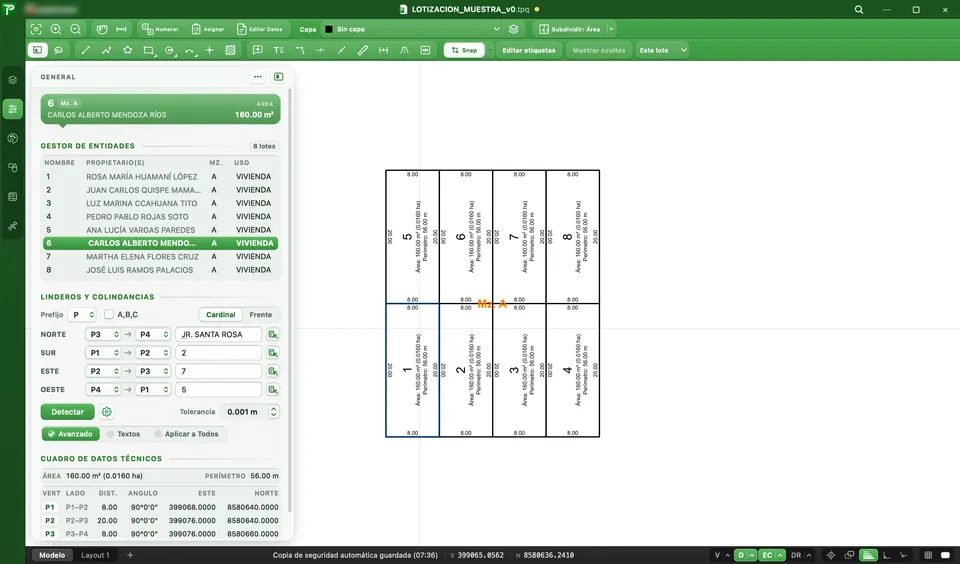This screenshot has width=960, height=564.
Task: Open the layers sidebar panel icon
Action: tap(12, 80)
